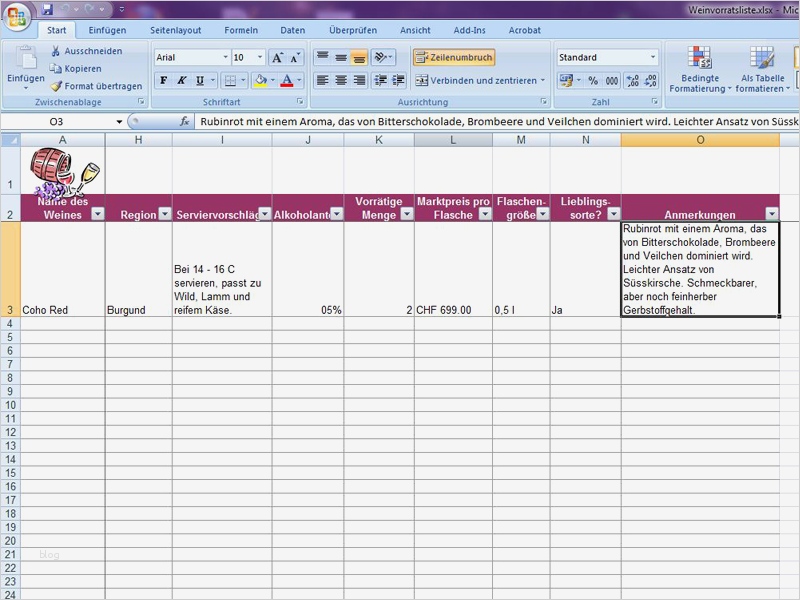Screen dimensions: 800x600
Task: Toggle the Zeilenumbruch wrap text button
Action: 453,58
